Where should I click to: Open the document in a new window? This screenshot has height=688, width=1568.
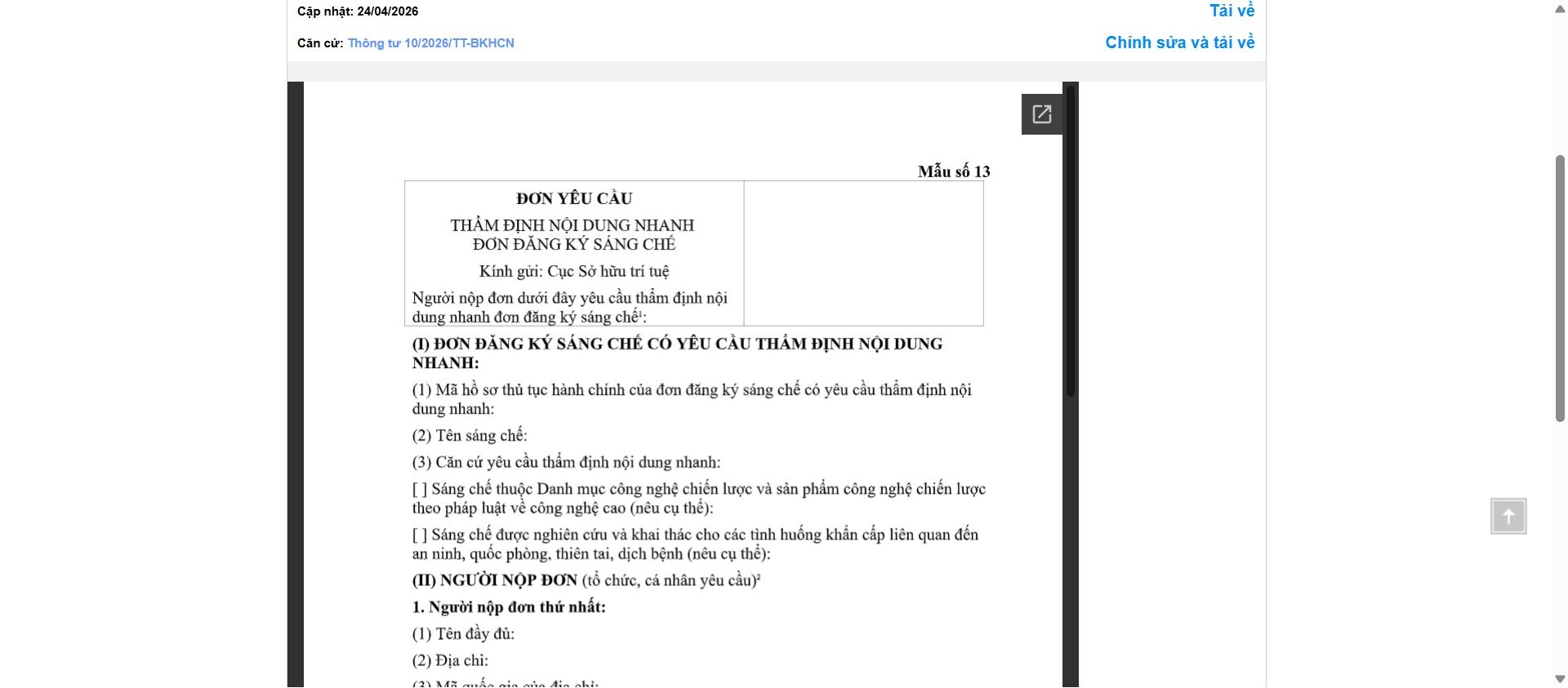tap(1042, 114)
